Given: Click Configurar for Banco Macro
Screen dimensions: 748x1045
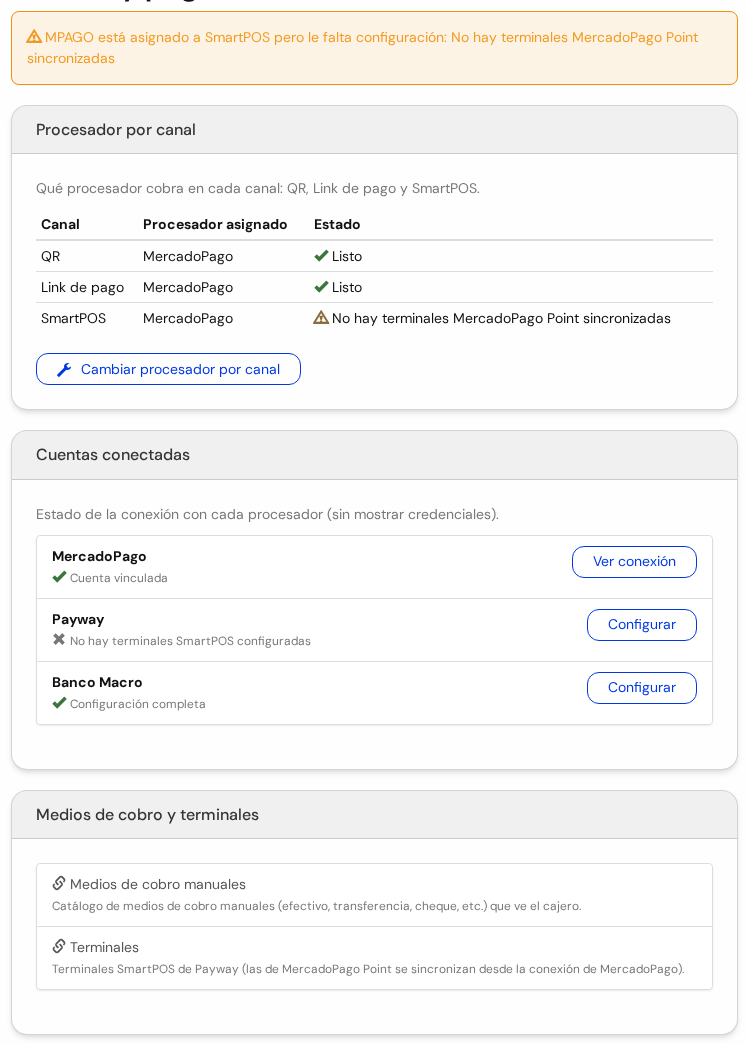Looking at the screenshot, I should (x=641, y=688).
